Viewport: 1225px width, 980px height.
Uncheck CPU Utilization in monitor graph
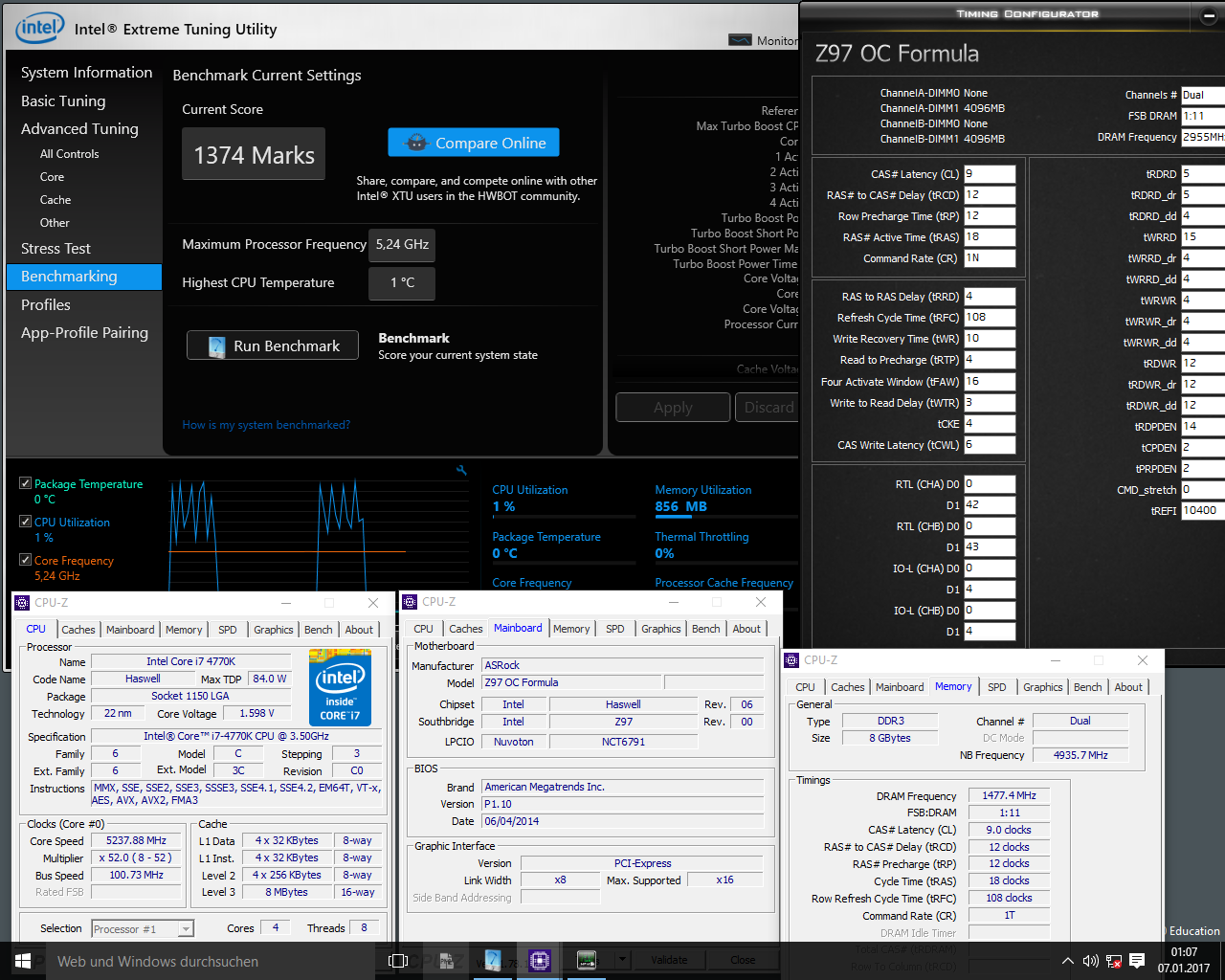(26, 522)
